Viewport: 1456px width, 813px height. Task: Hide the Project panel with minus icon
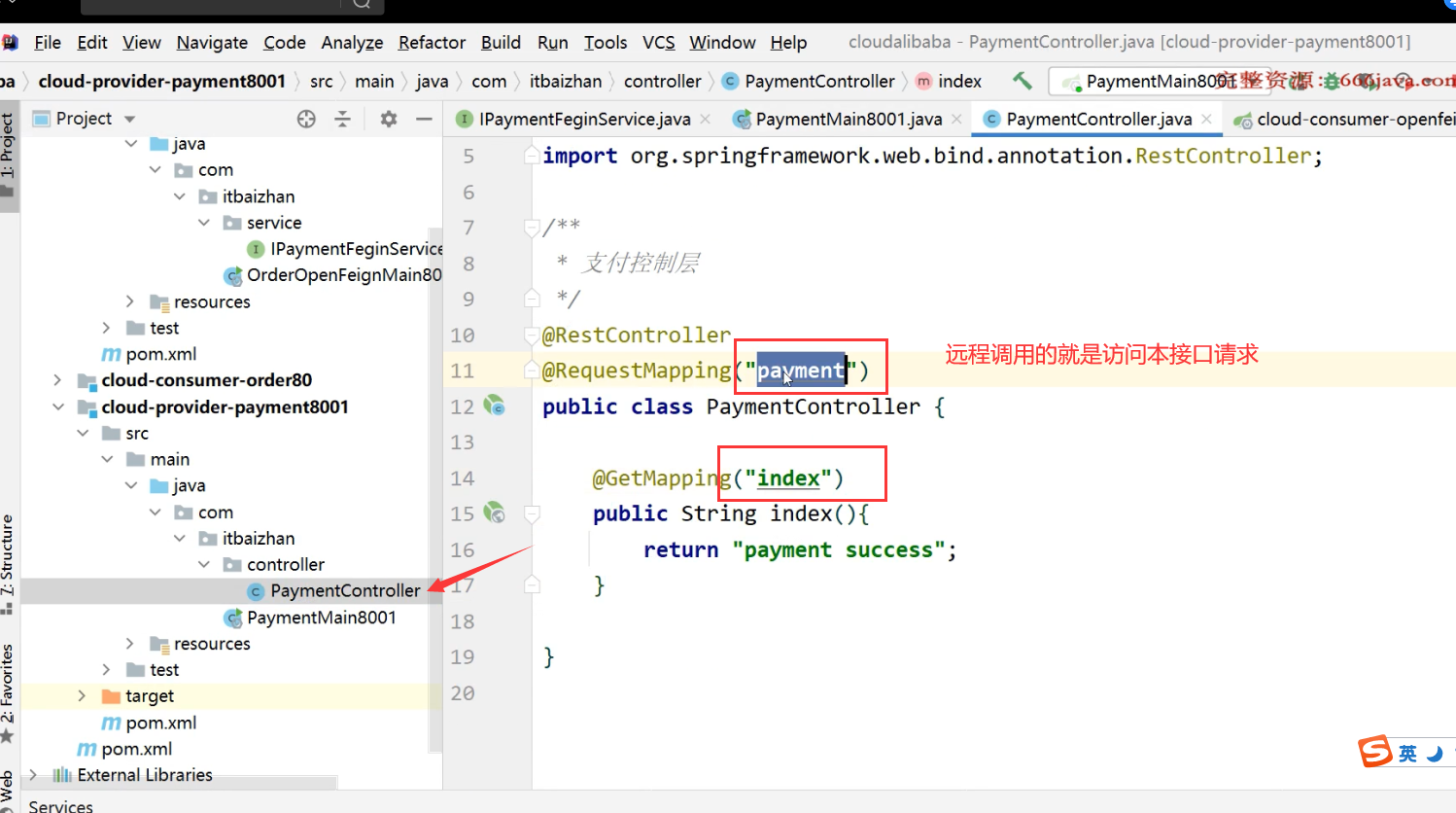[424, 119]
